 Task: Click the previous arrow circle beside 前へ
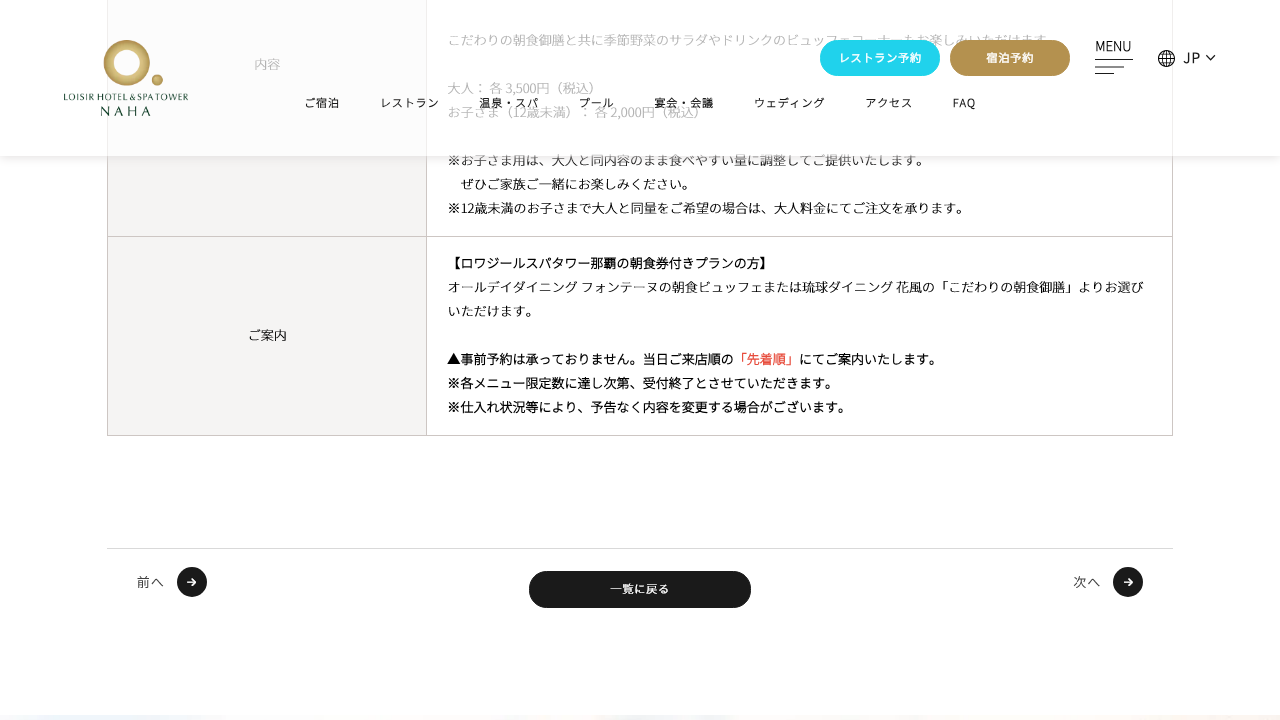[192, 582]
